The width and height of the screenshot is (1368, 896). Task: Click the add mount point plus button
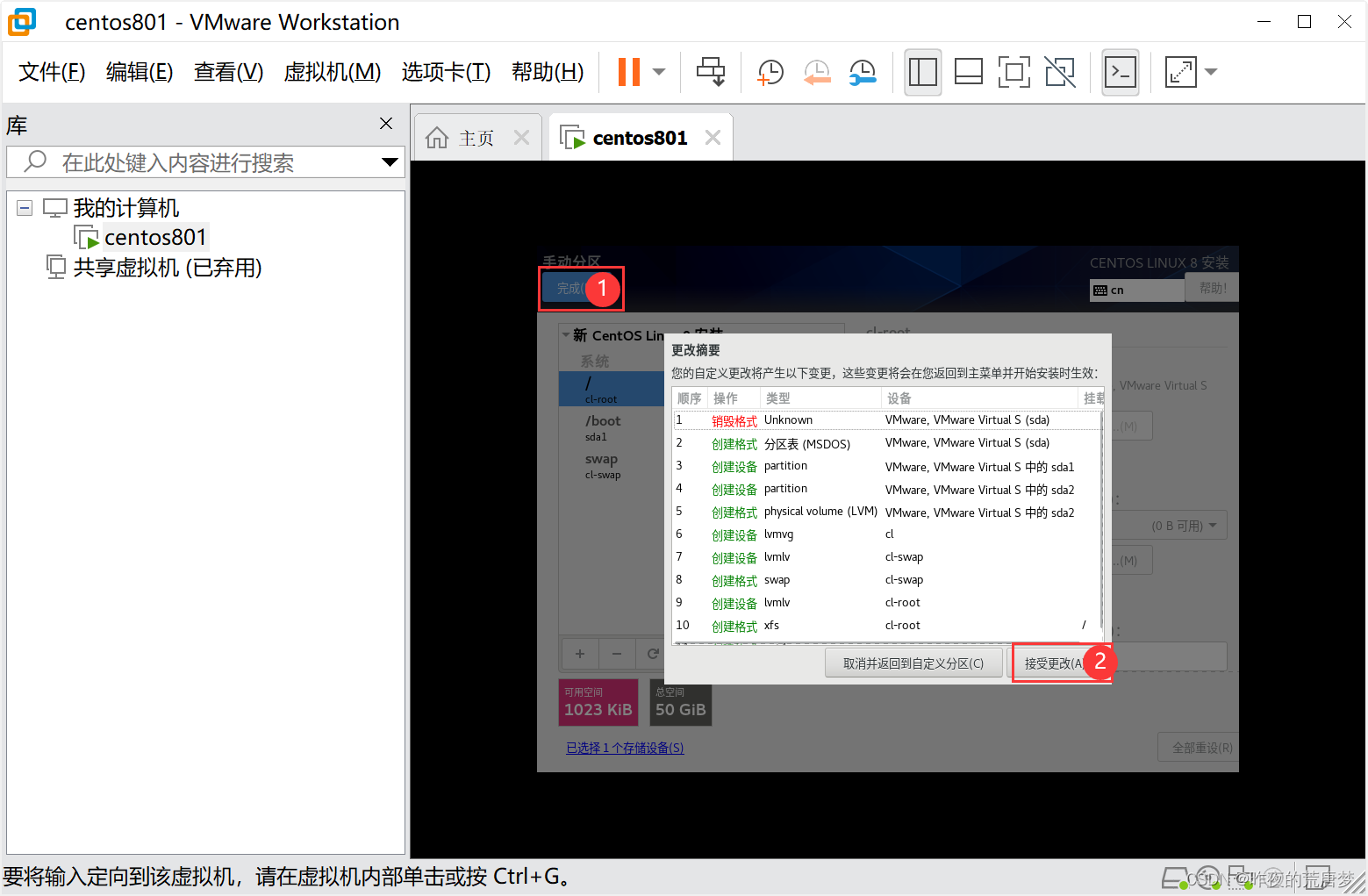580,654
